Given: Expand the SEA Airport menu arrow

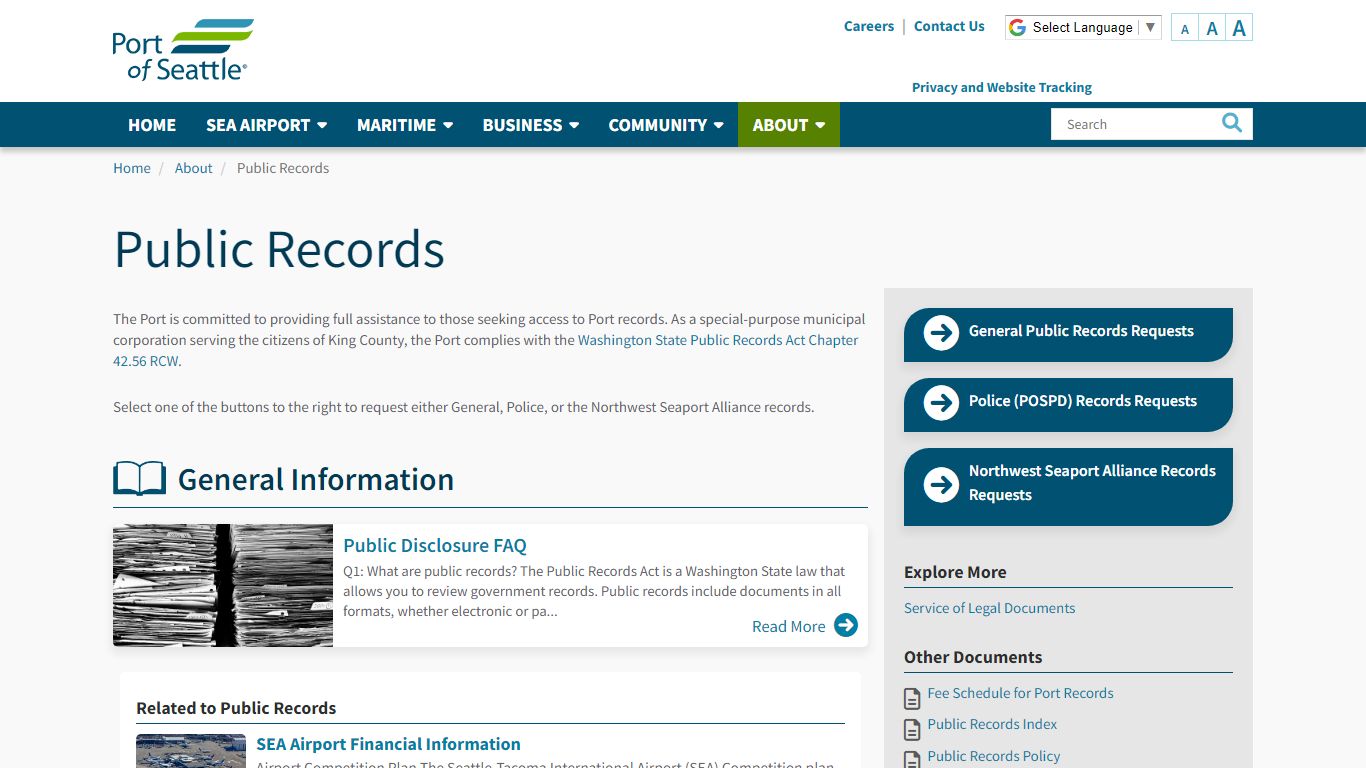Looking at the screenshot, I should [322, 125].
